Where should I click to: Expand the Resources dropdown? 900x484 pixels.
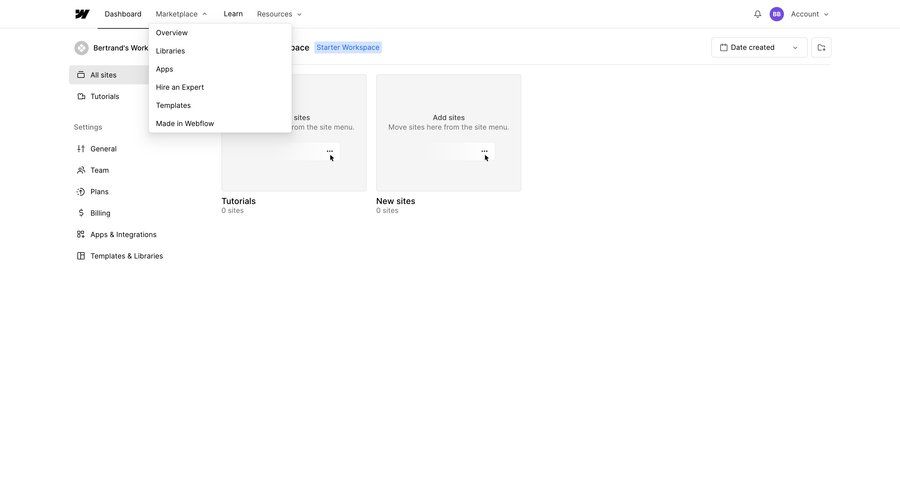click(279, 14)
